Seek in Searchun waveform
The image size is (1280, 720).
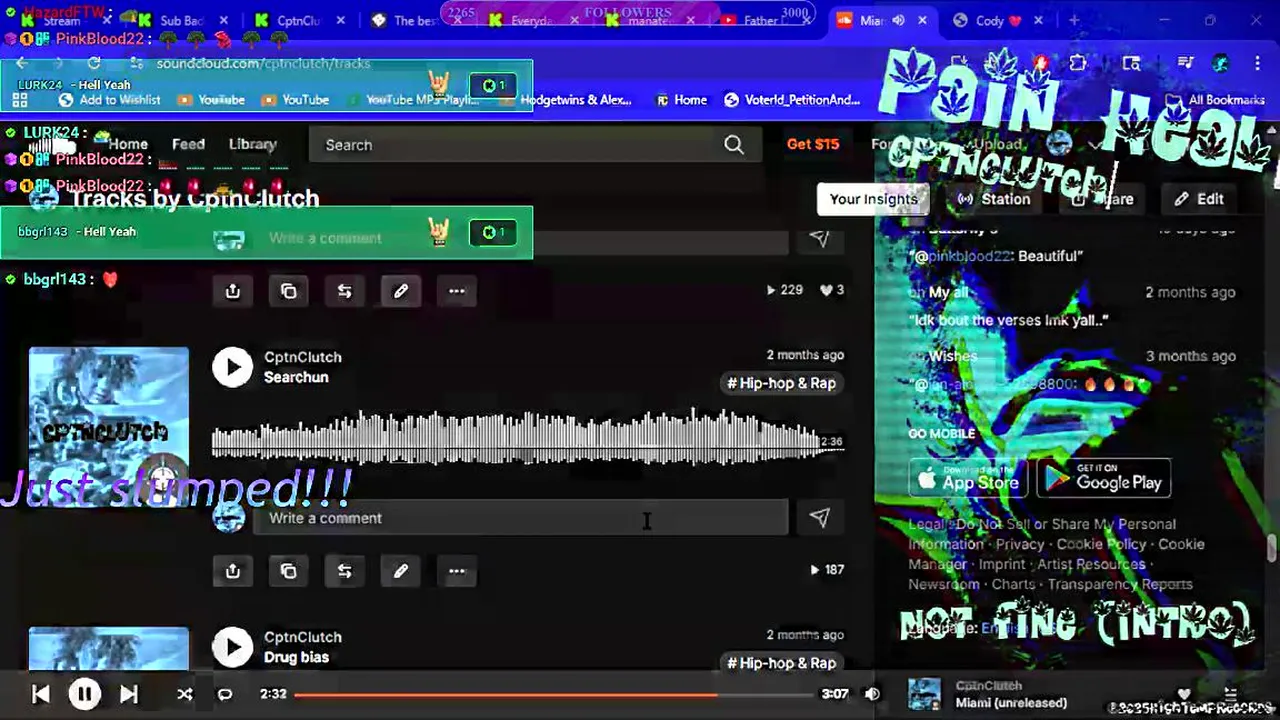click(x=527, y=438)
